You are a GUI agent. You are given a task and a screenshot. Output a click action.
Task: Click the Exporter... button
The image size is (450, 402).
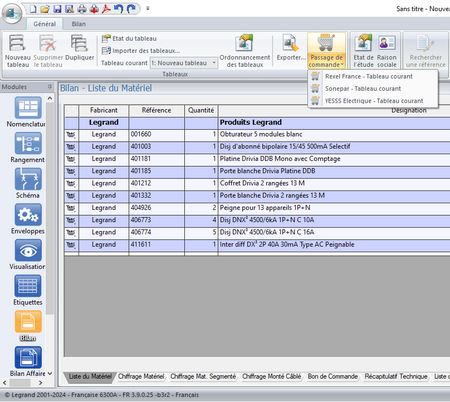pyautogui.click(x=291, y=47)
